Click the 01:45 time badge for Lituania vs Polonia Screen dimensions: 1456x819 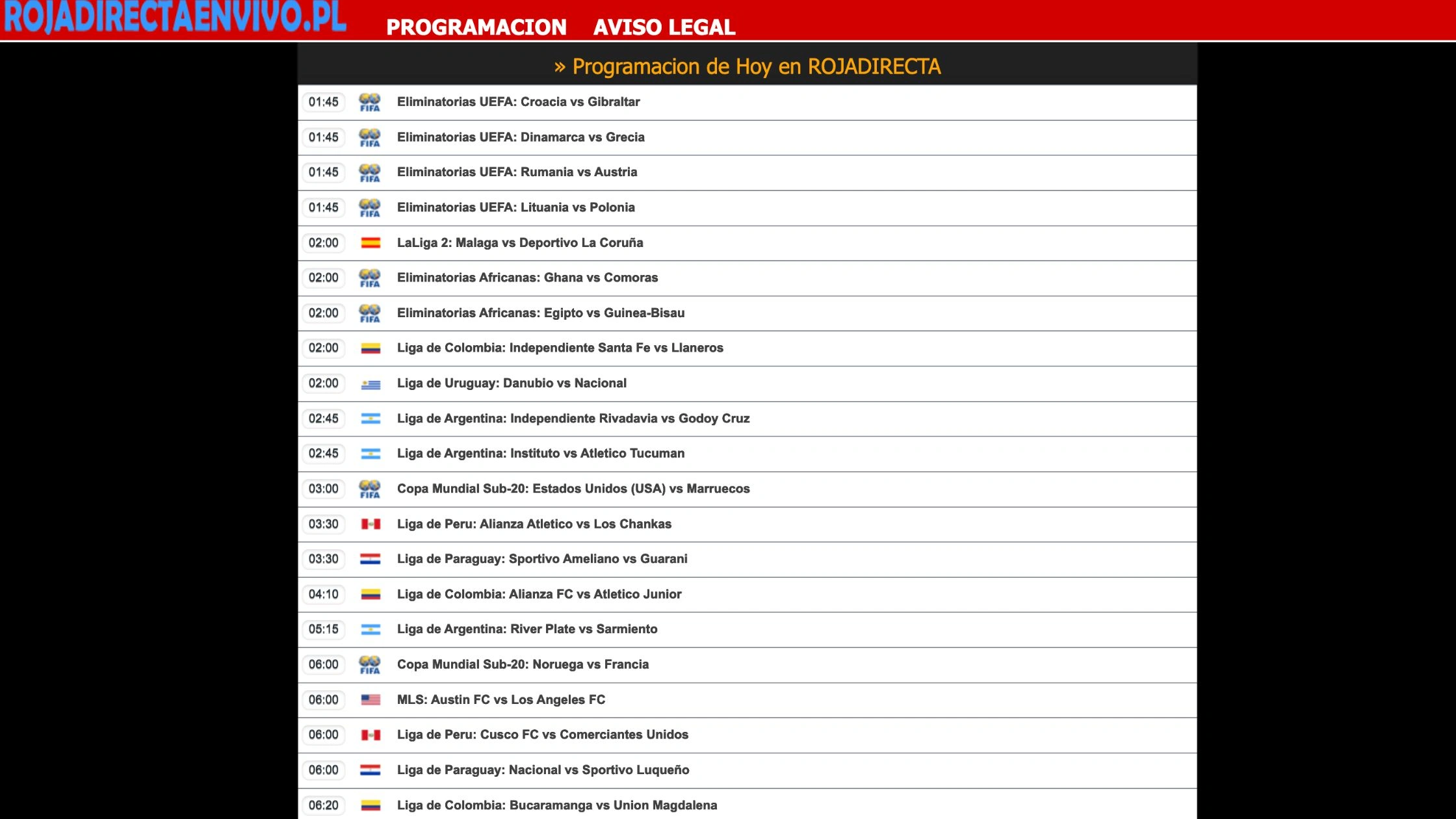(x=323, y=208)
